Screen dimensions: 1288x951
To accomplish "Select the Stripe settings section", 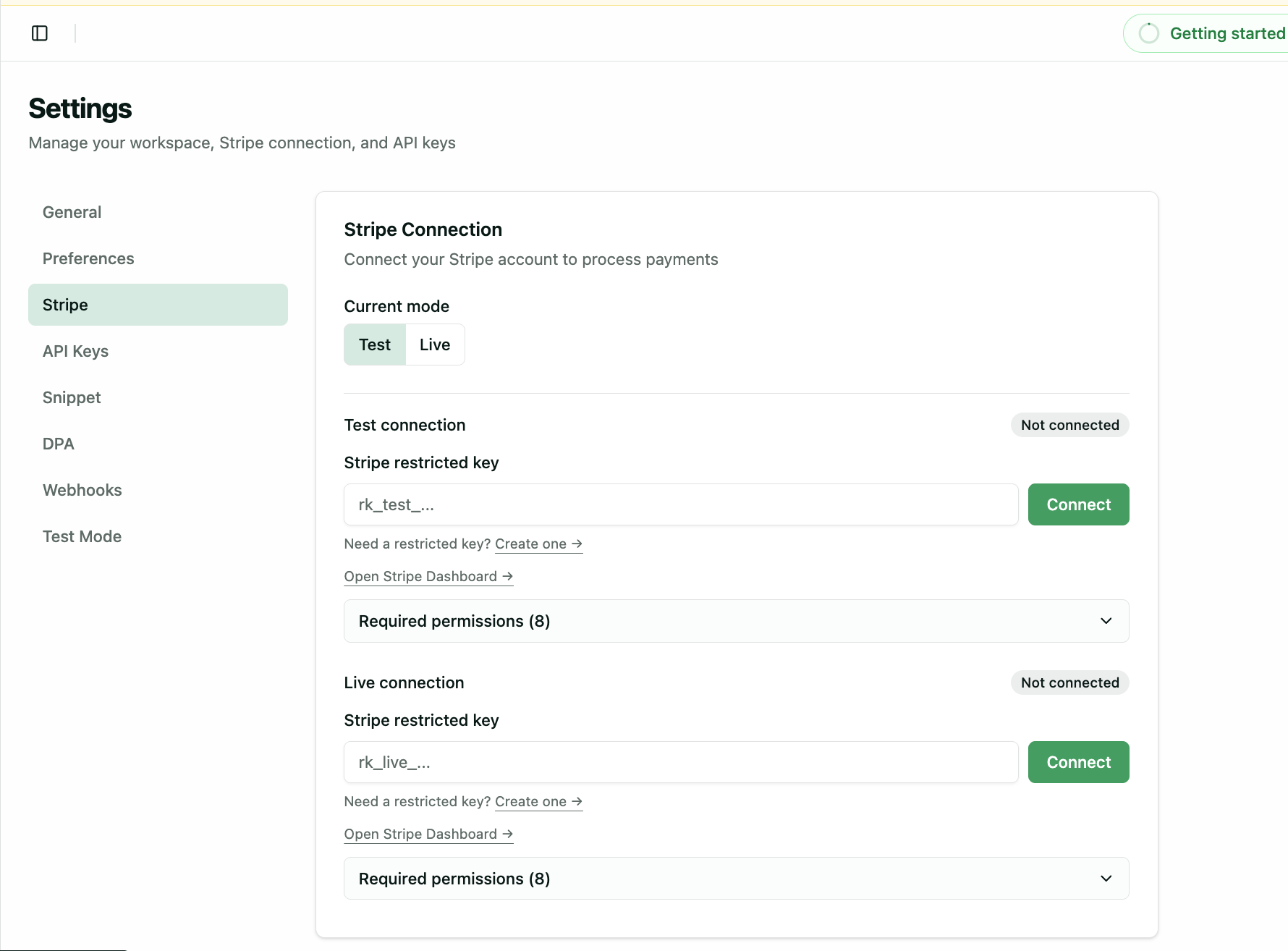I will tap(158, 305).
